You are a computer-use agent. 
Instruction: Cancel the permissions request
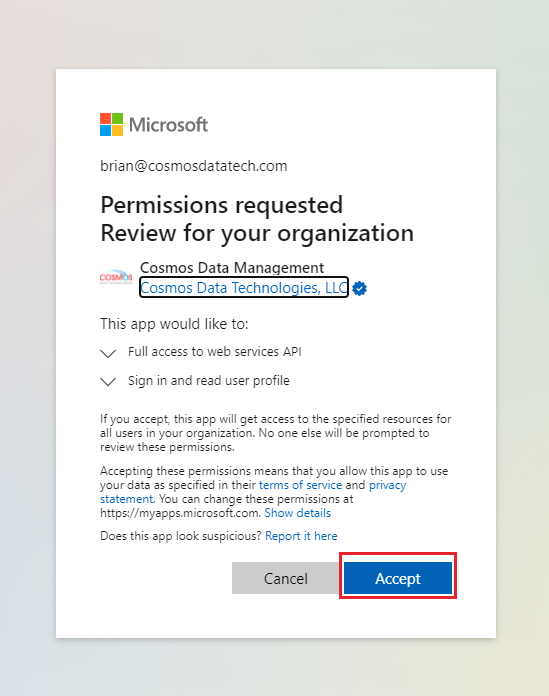286,578
